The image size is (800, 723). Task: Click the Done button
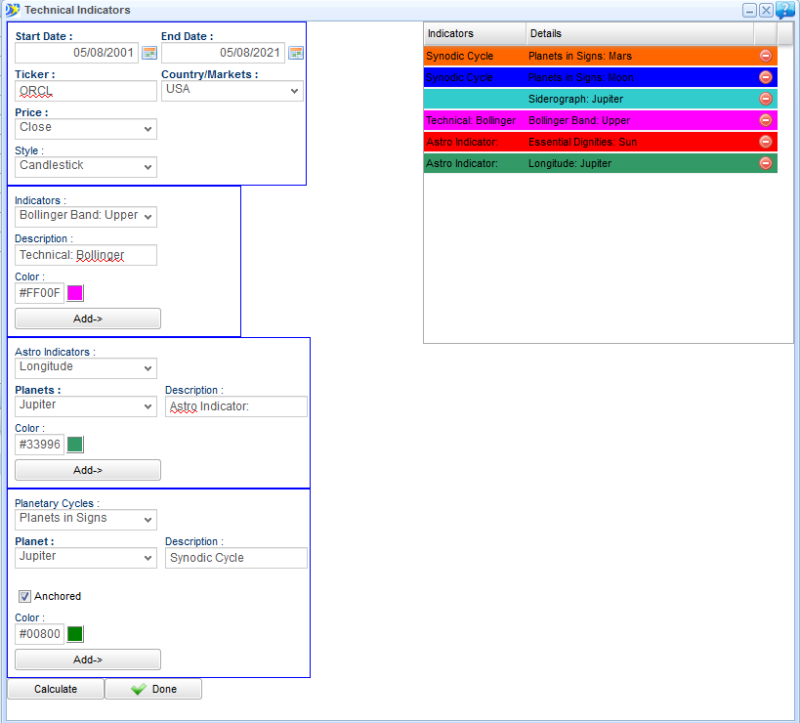[153, 689]
